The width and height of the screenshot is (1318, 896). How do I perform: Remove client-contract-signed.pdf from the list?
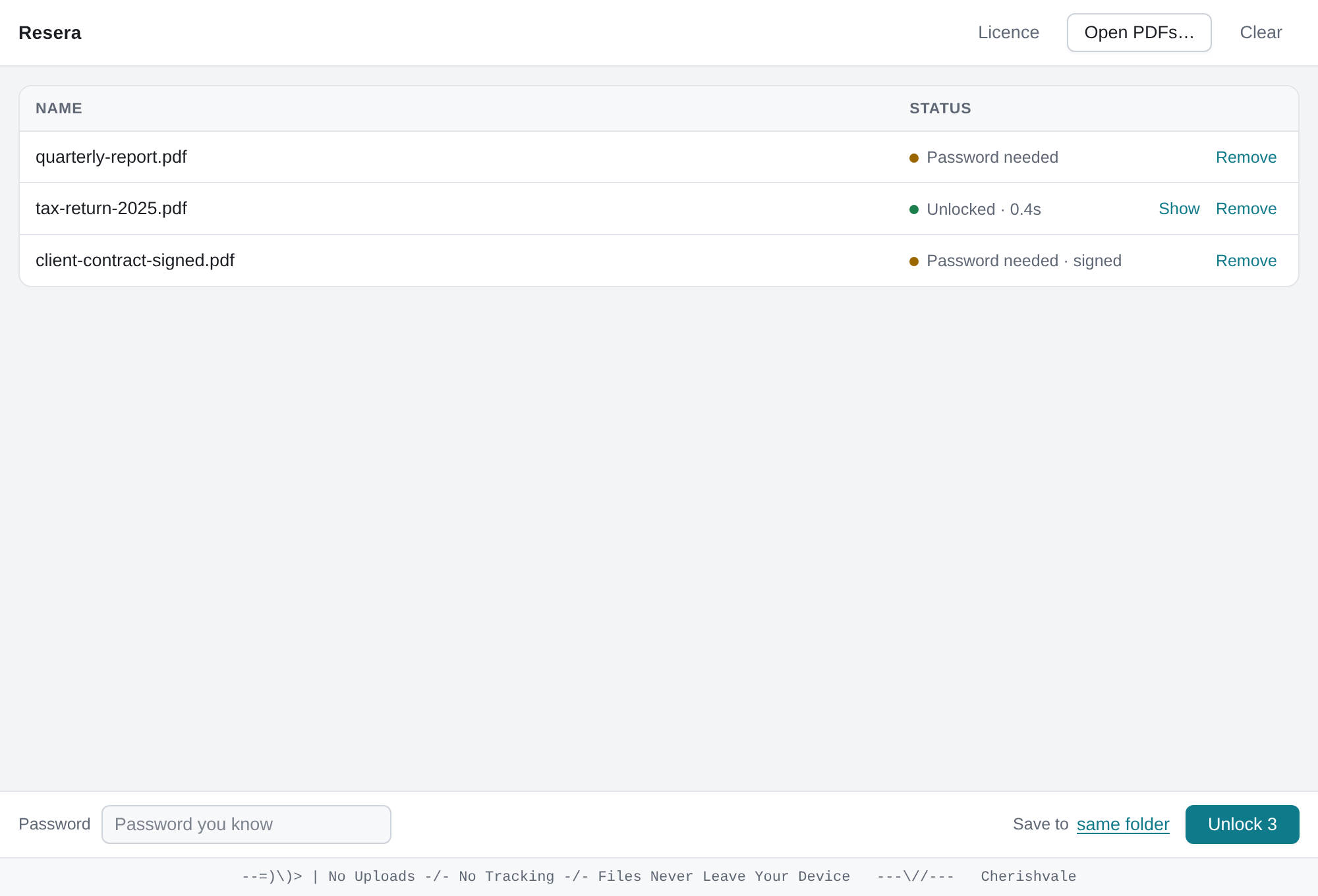[1246, 261]
